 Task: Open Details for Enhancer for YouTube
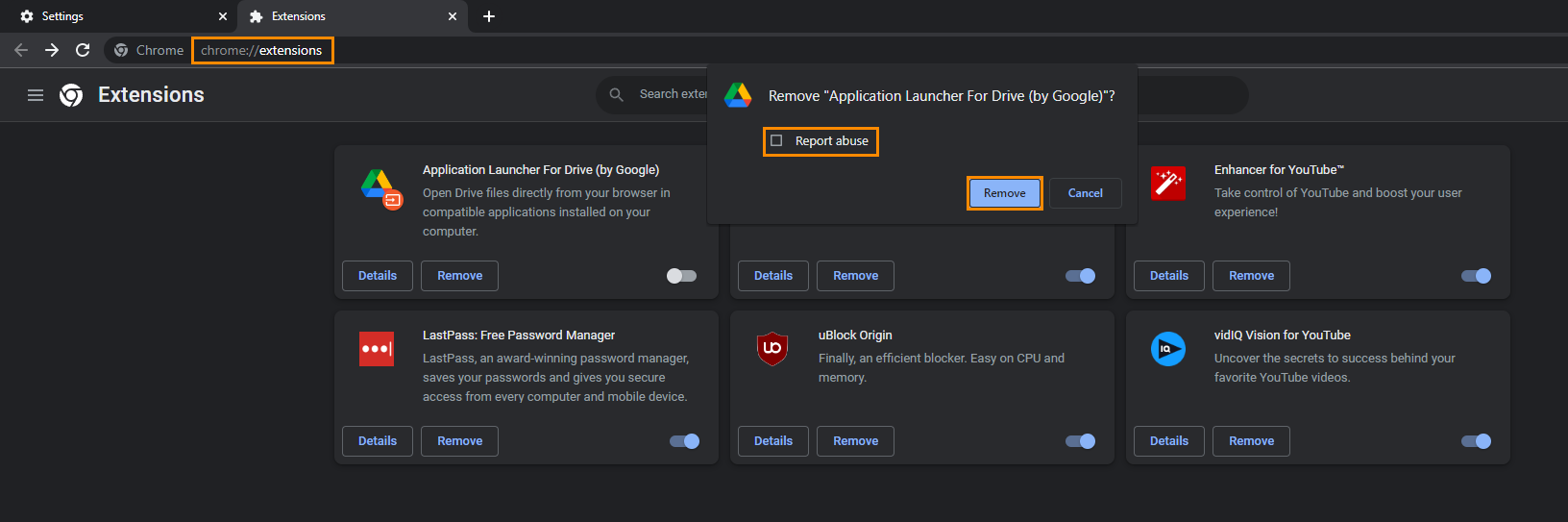tap(1169, 276)
